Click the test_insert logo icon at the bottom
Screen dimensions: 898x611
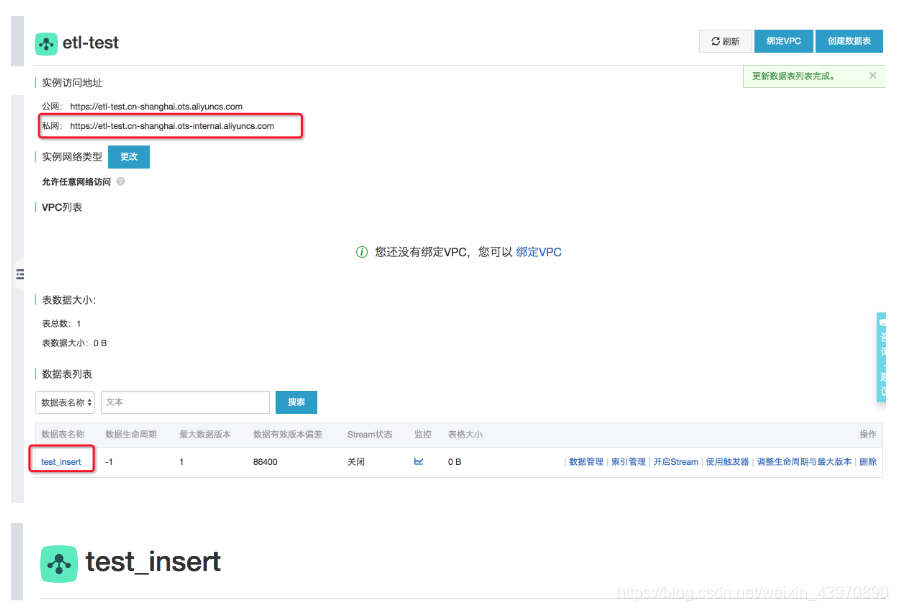59,564
